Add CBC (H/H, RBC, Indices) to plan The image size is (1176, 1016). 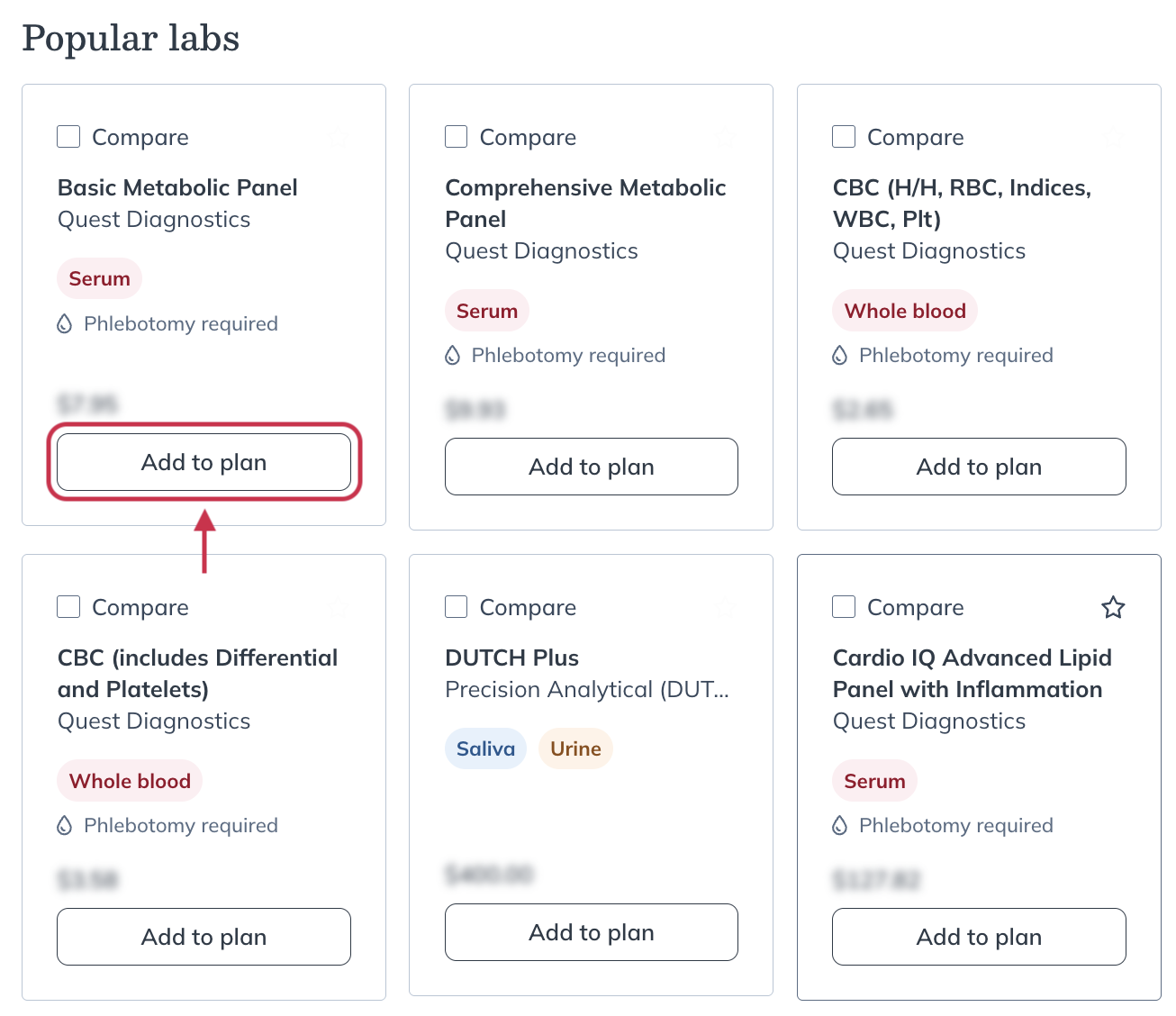(x=979, y=467)
